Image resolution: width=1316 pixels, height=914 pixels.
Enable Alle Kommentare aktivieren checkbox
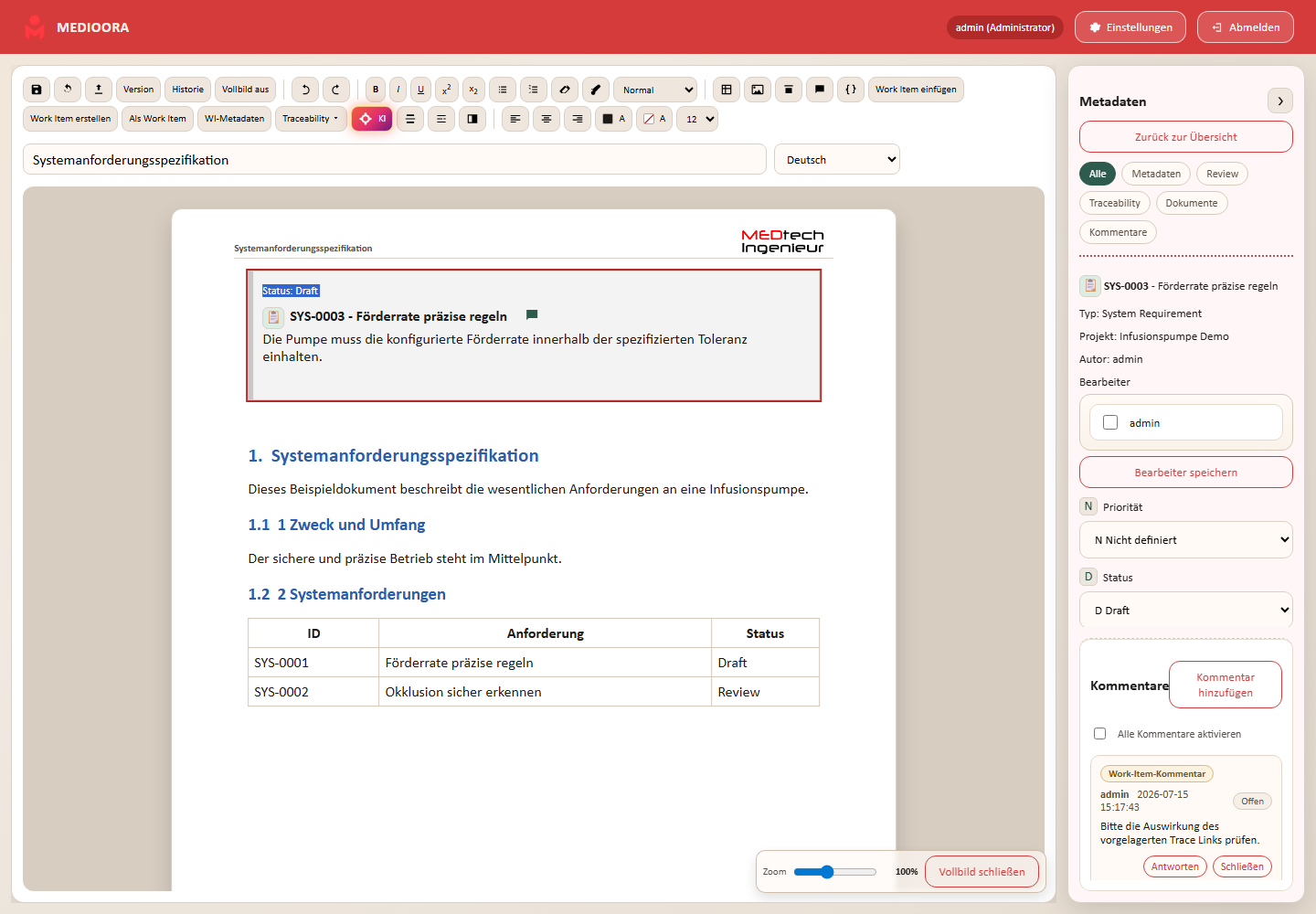click(1099, 733)
